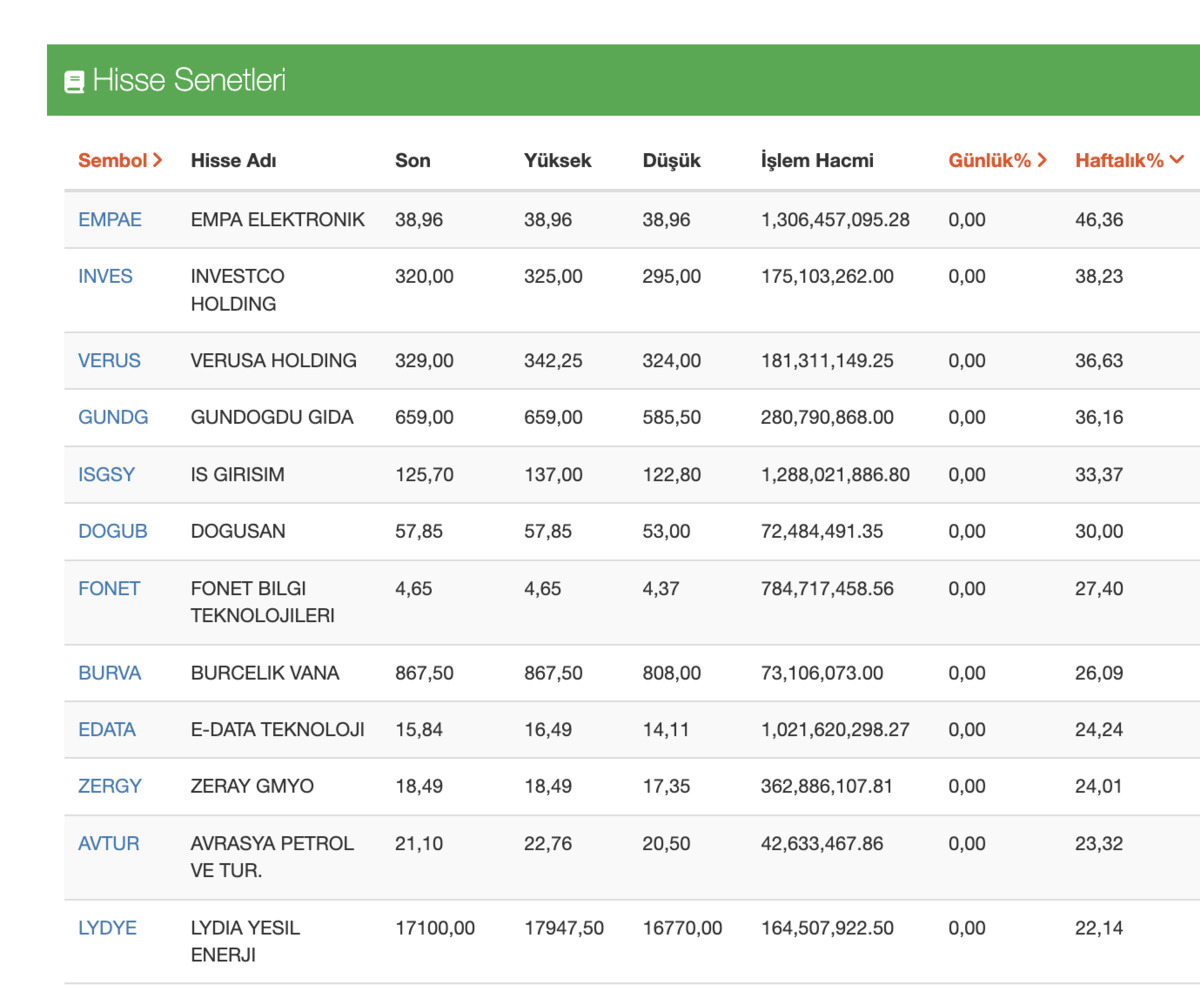
Task: Open the BURVA stock link
Action: (x=110, y=673)
